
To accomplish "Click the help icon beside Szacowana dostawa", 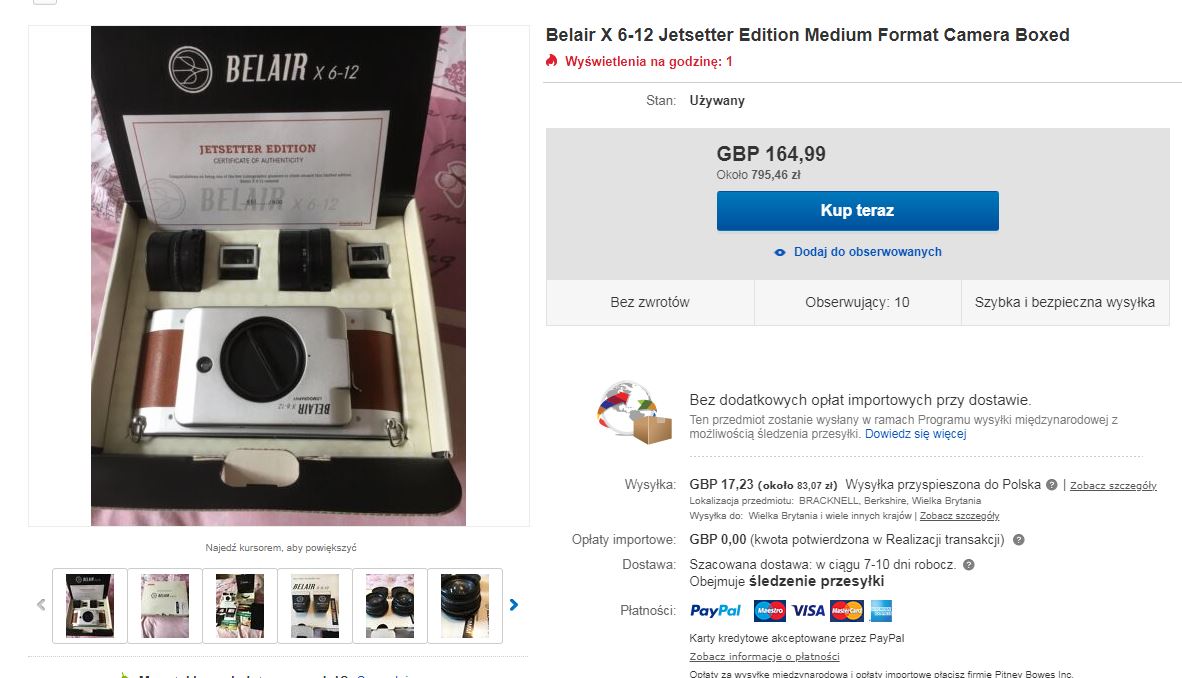I will click(x=968, y=565).
